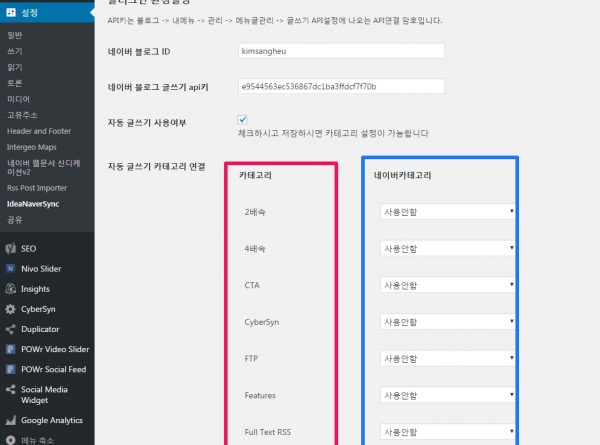Open Intergeo Maps settings
Viewport: 600px width, 445px height.
click(31, 147)
